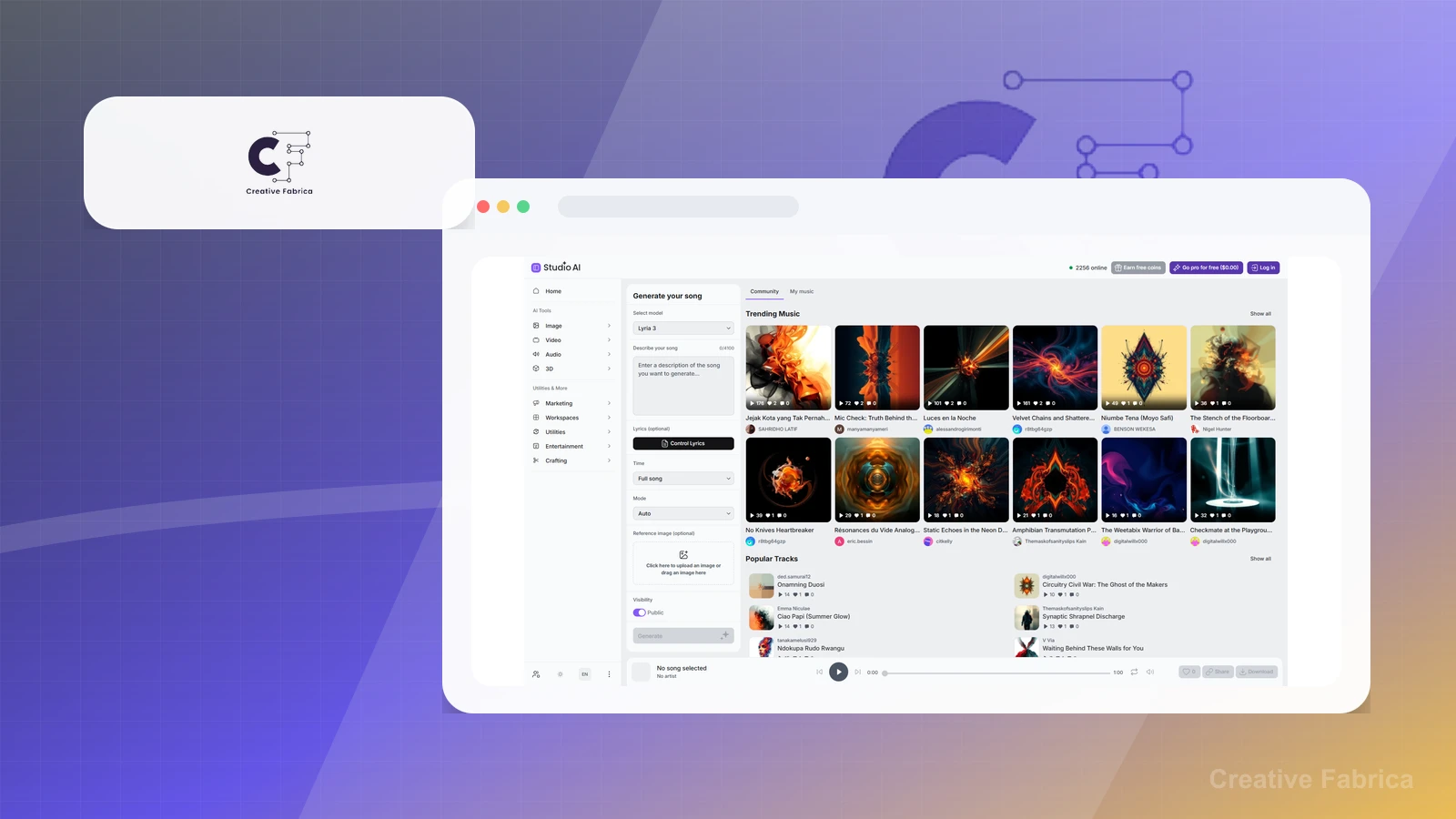
Task: Expand the Entertainment submenu chevron
Action: (x=609, y=446)
